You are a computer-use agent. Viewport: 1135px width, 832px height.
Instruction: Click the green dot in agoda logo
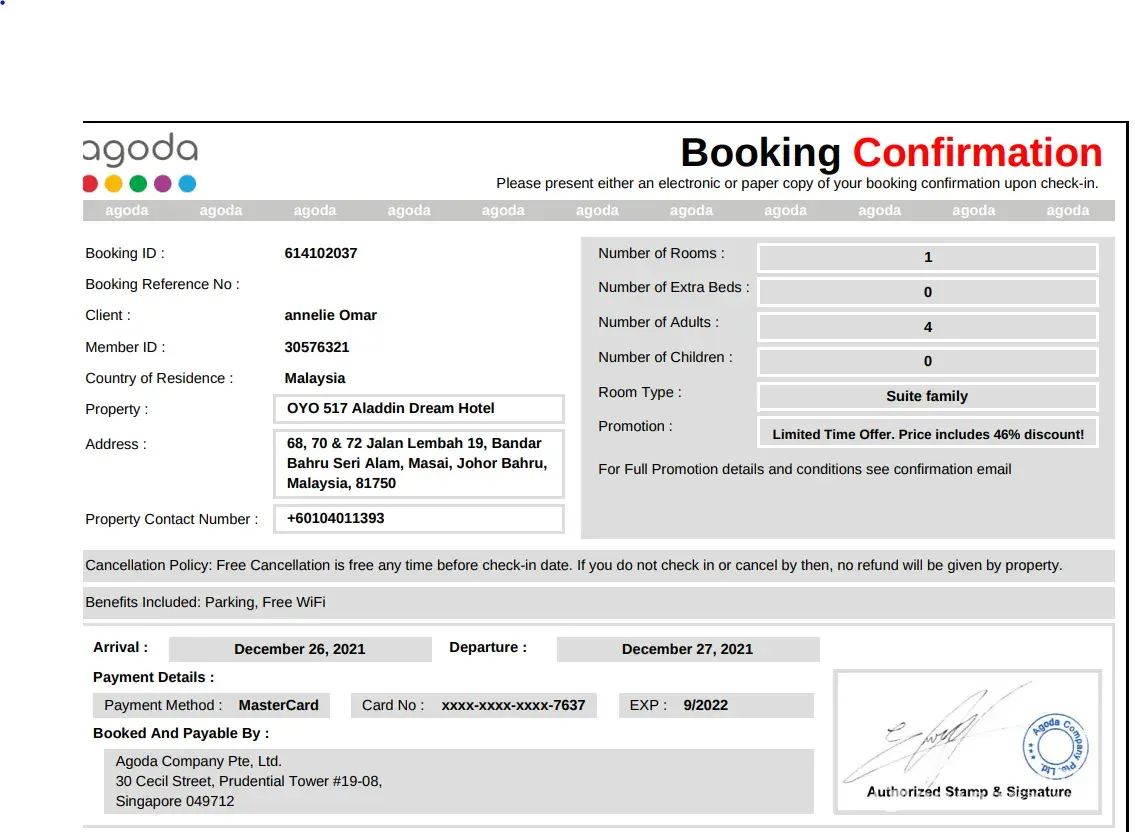click(x=138, y=184)
